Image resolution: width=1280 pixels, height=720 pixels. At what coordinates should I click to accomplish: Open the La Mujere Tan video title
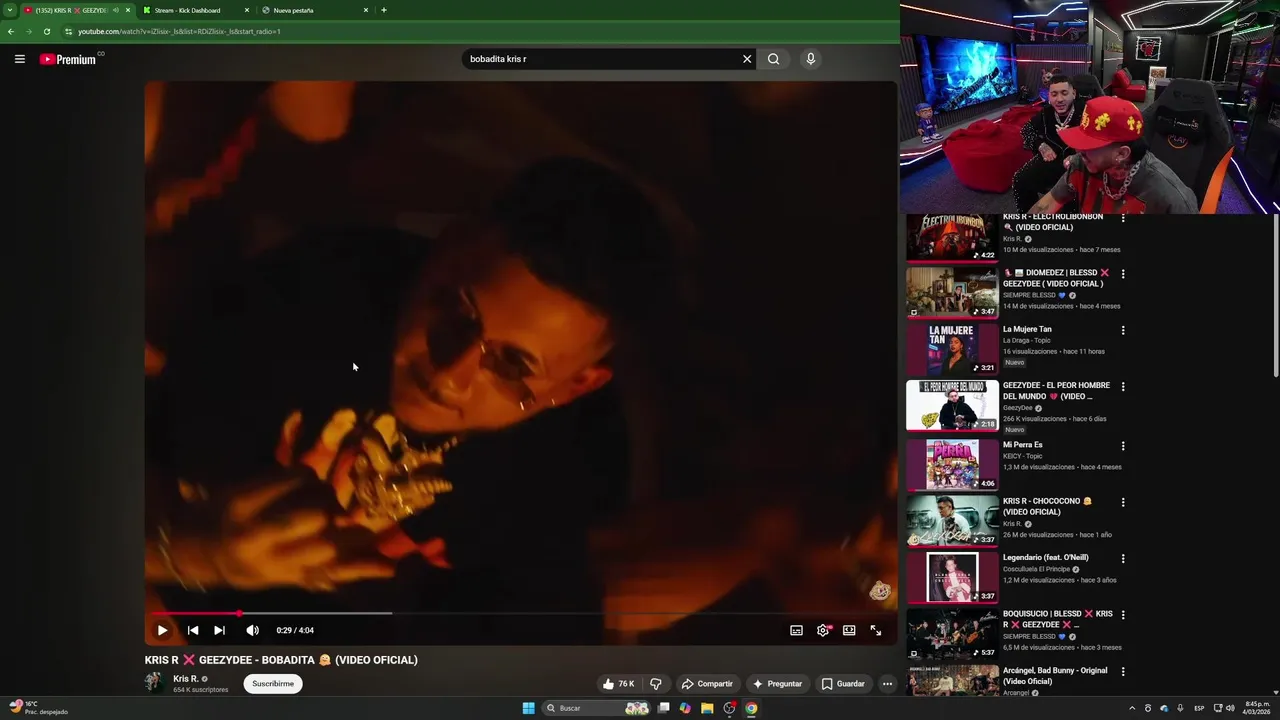pyautogui.click(x=1027, y=329)
